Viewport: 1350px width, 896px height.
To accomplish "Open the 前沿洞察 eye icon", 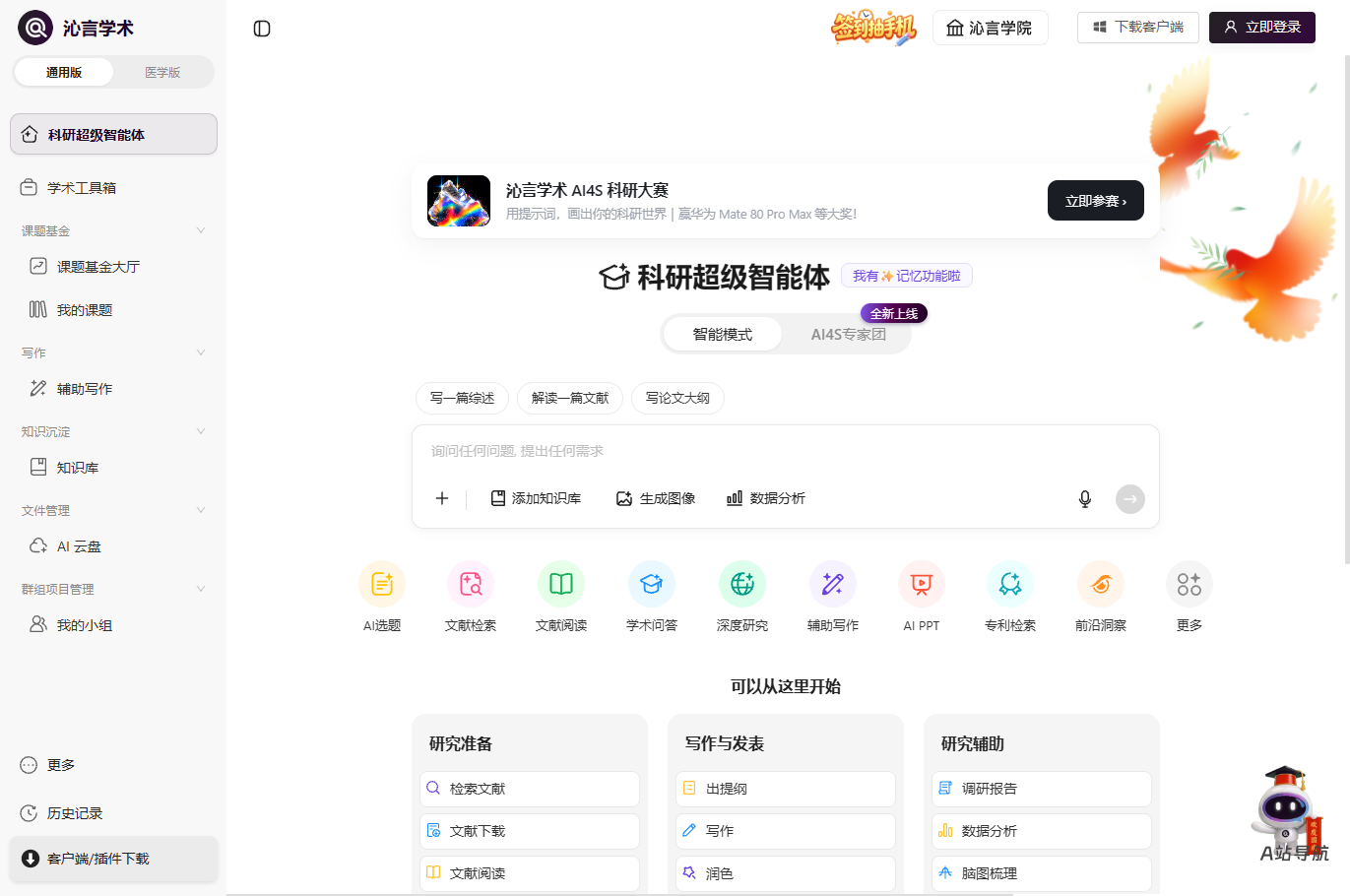I will click(x=1101, y=584).
